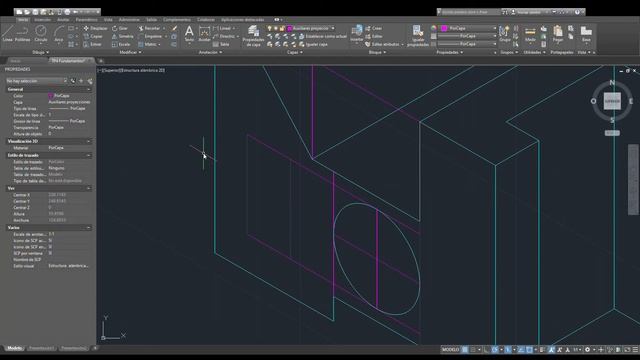Open the Salida ribbon tab

pos(151,20)
